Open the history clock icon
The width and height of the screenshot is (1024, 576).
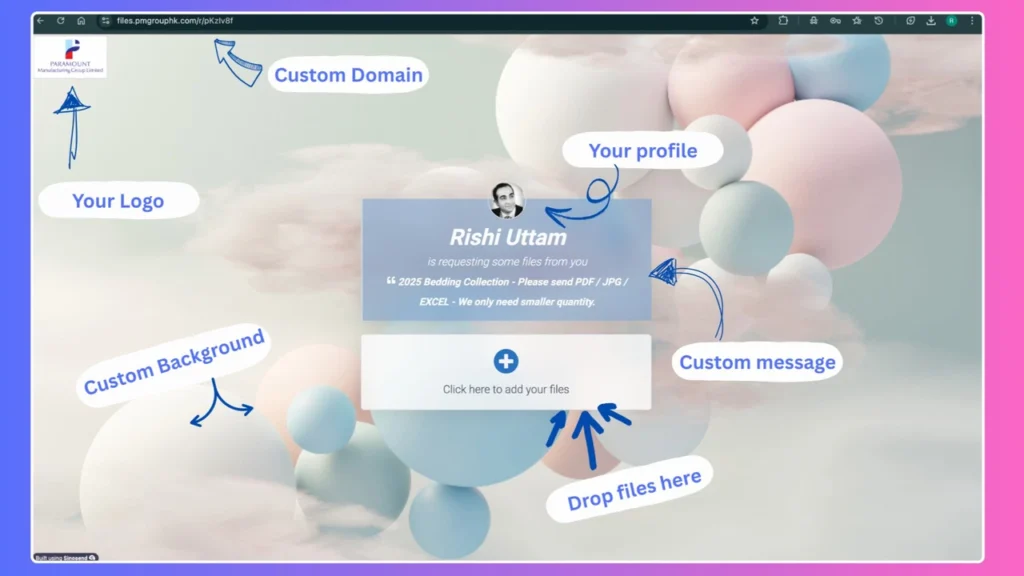point(879,20)
